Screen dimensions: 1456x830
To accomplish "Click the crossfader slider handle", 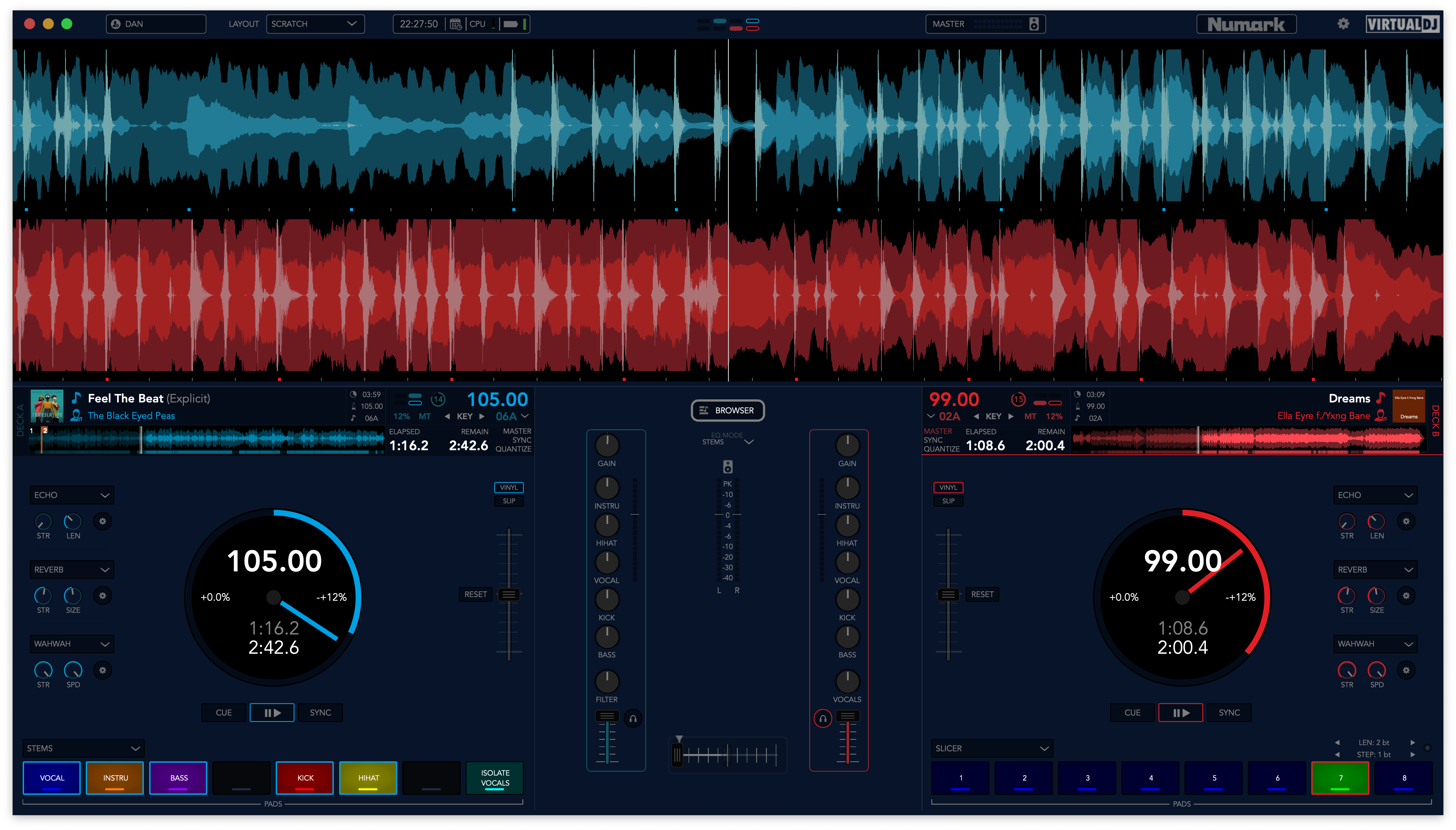I will 677,755.
